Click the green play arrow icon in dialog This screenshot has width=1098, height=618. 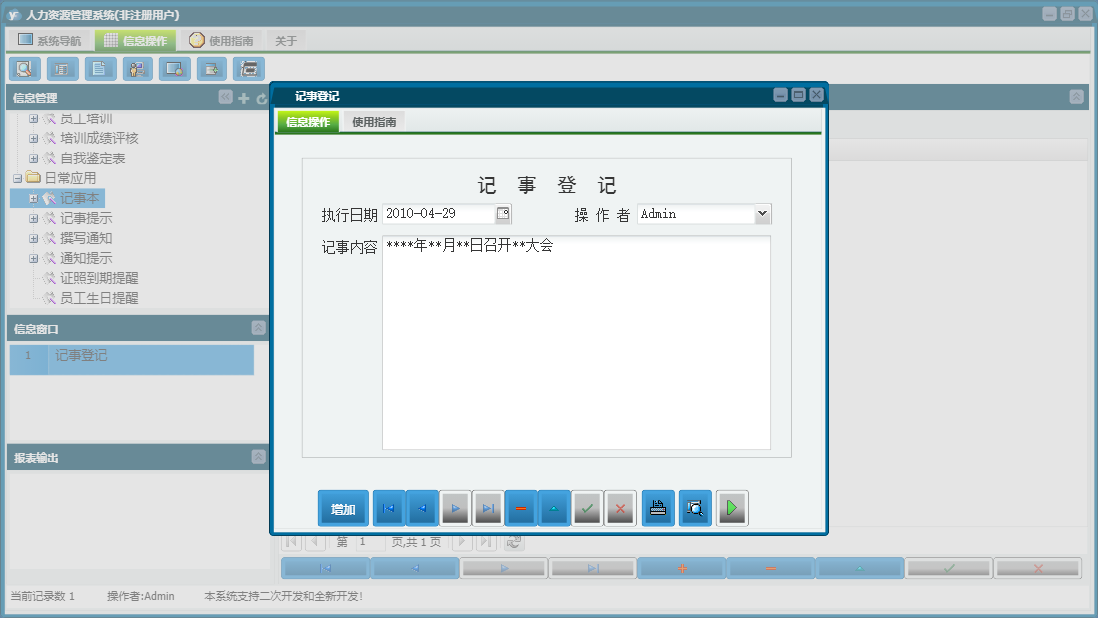732,508
